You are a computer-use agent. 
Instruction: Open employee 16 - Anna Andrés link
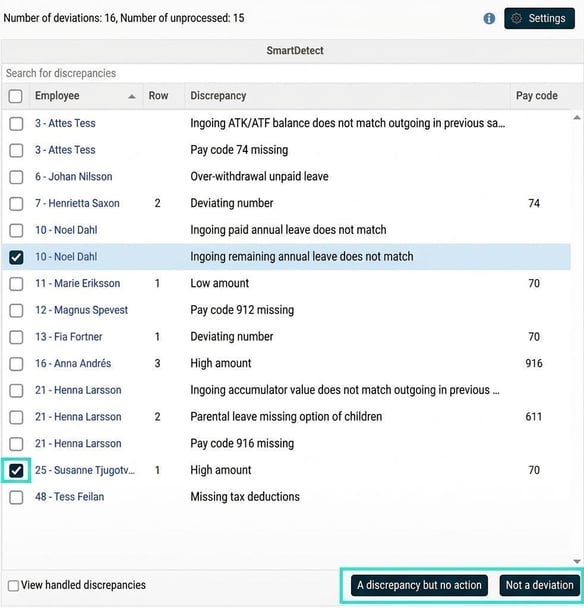(x=73, y=364)
